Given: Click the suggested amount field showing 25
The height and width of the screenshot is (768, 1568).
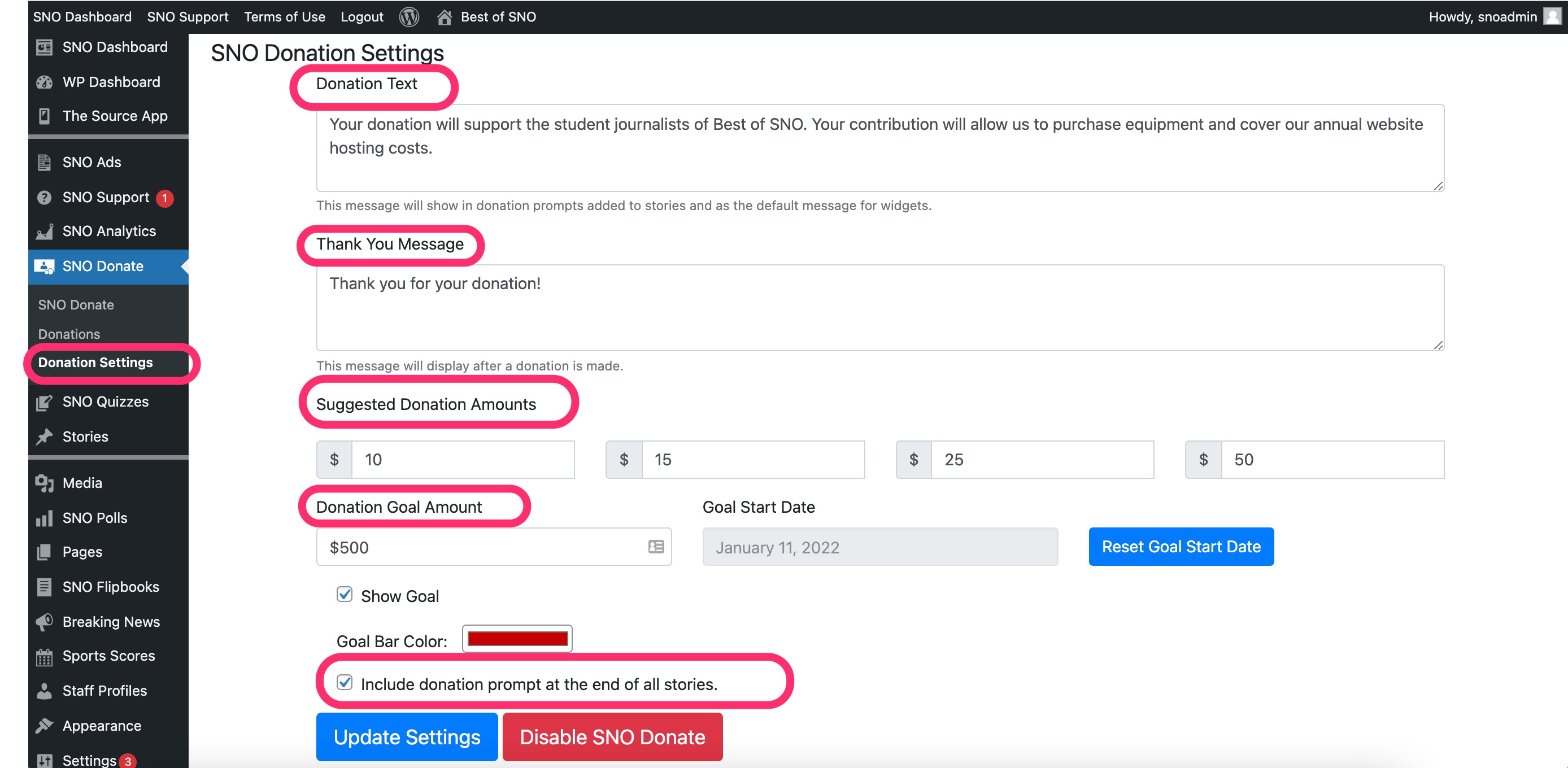Looking at the screenshot, I should click(x=1043, y=460).
